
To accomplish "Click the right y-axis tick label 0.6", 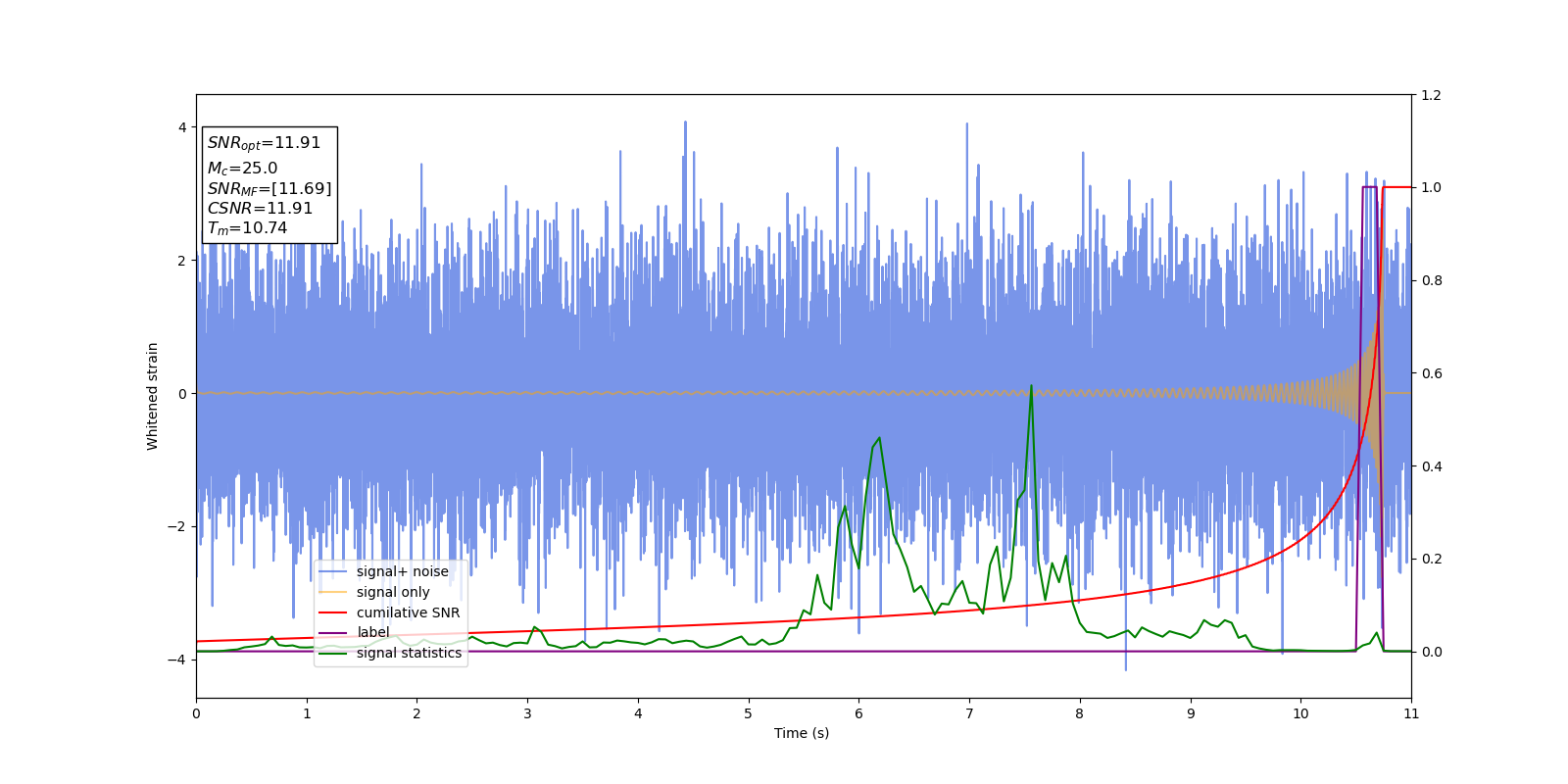I will [1431, 373].
